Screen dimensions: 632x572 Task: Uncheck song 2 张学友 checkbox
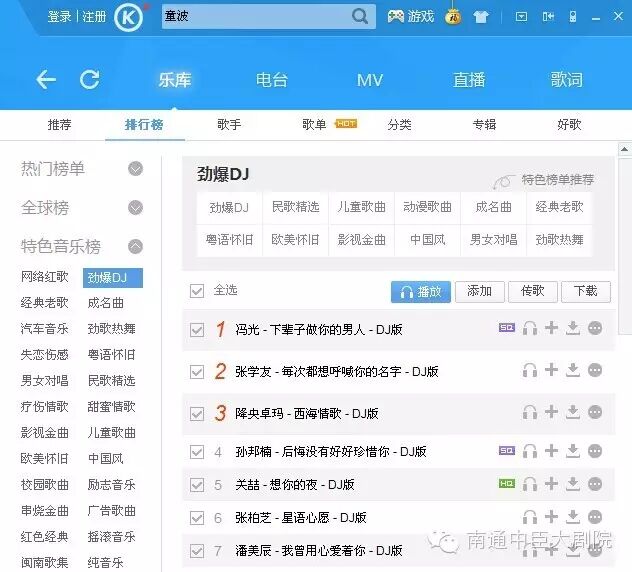click(x=197, y=372)
